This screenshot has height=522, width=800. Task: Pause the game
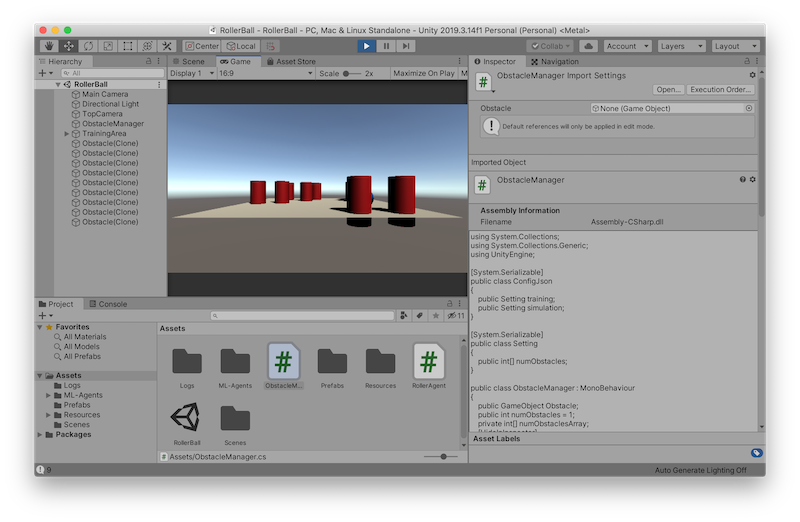[386, 46]
